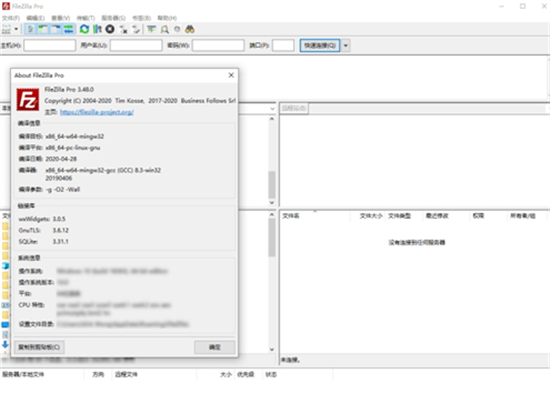Image resolution: width=550 pixels, height=414 pixels.
Task: Click local file list scrollbar down arrow
Action: [272, 349]
